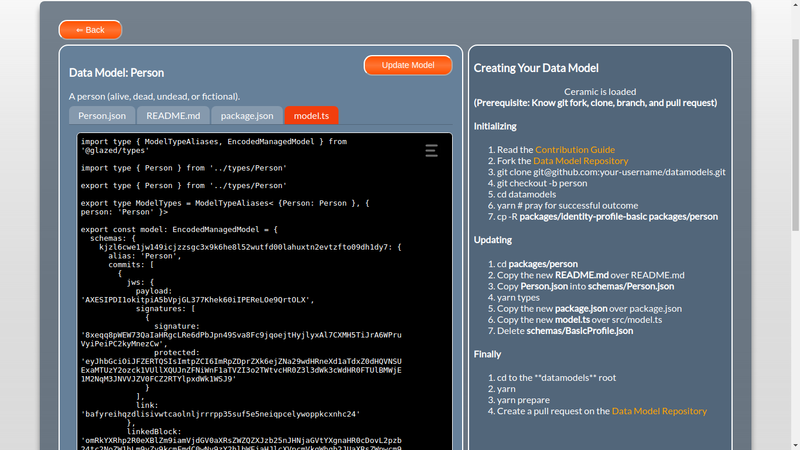This screenshot has height=450, width=800.
Task: Click 'Delete schemas/BasicProfile.json' step
Action: pos(565,331)
